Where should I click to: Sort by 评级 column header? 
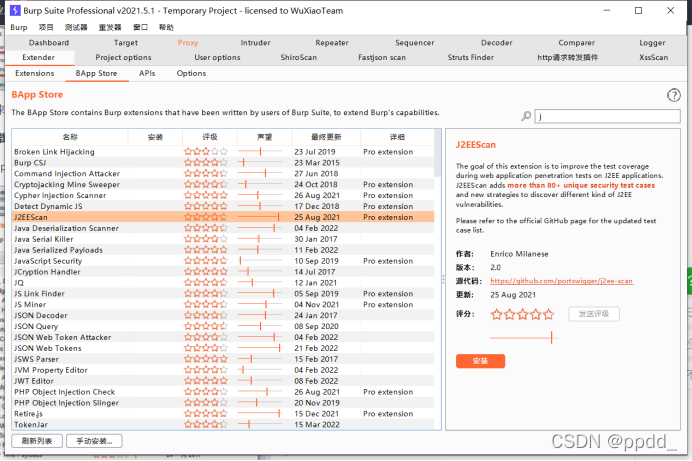(210, 137)
